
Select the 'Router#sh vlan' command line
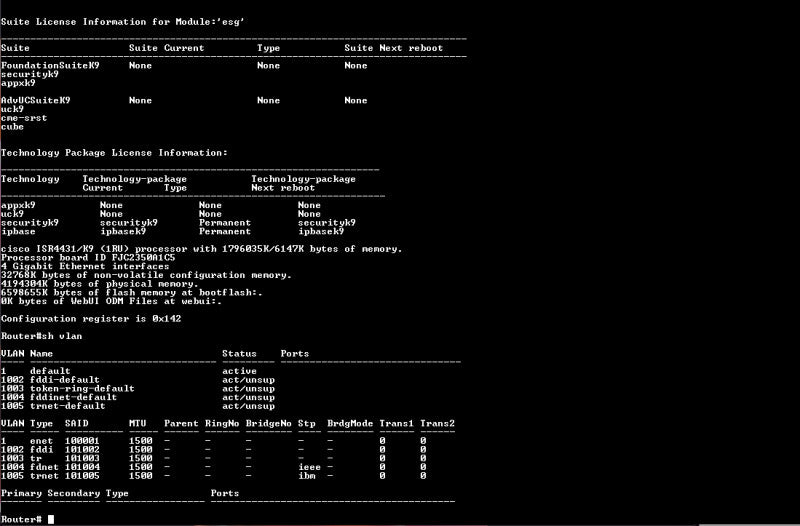coord(41,336)
